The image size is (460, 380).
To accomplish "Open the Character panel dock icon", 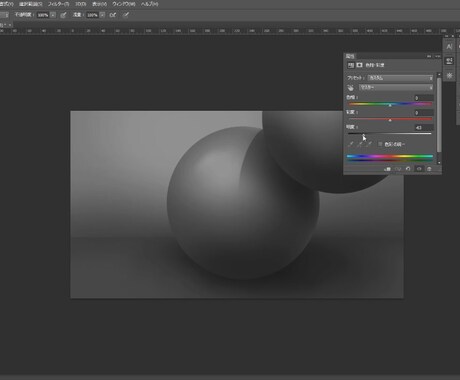I will tap(449, 47).
